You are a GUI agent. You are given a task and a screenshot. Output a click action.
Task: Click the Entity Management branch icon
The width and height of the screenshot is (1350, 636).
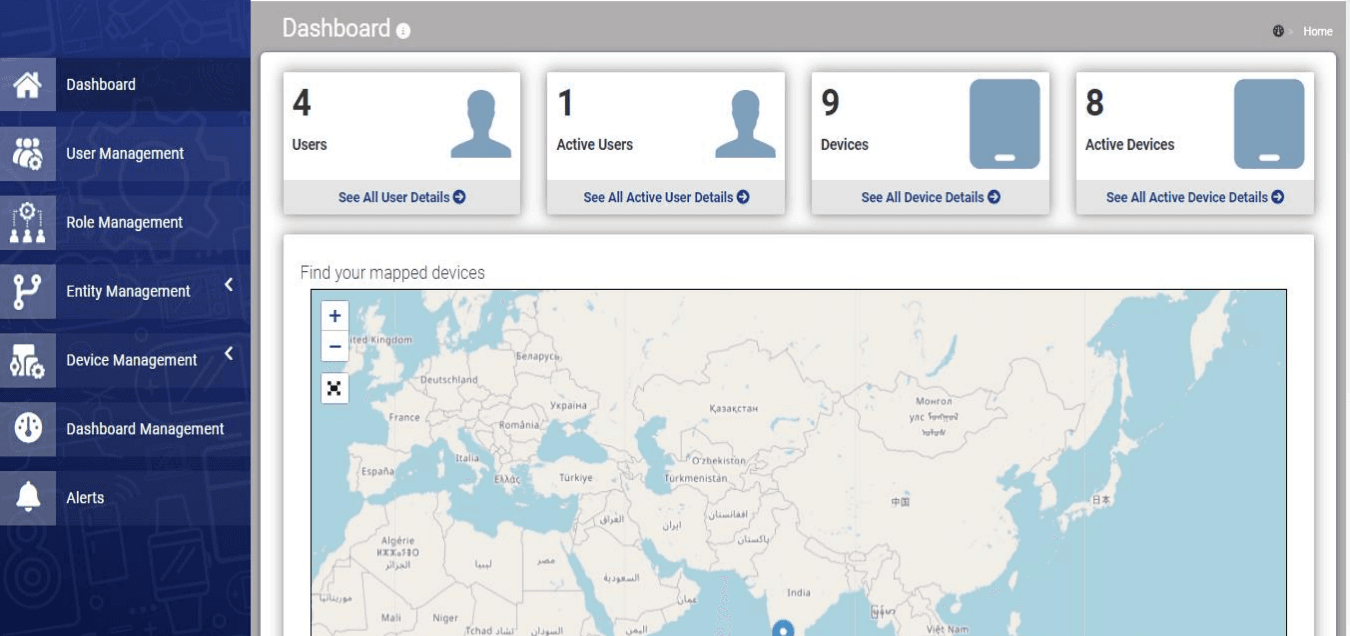click(27, 292)
